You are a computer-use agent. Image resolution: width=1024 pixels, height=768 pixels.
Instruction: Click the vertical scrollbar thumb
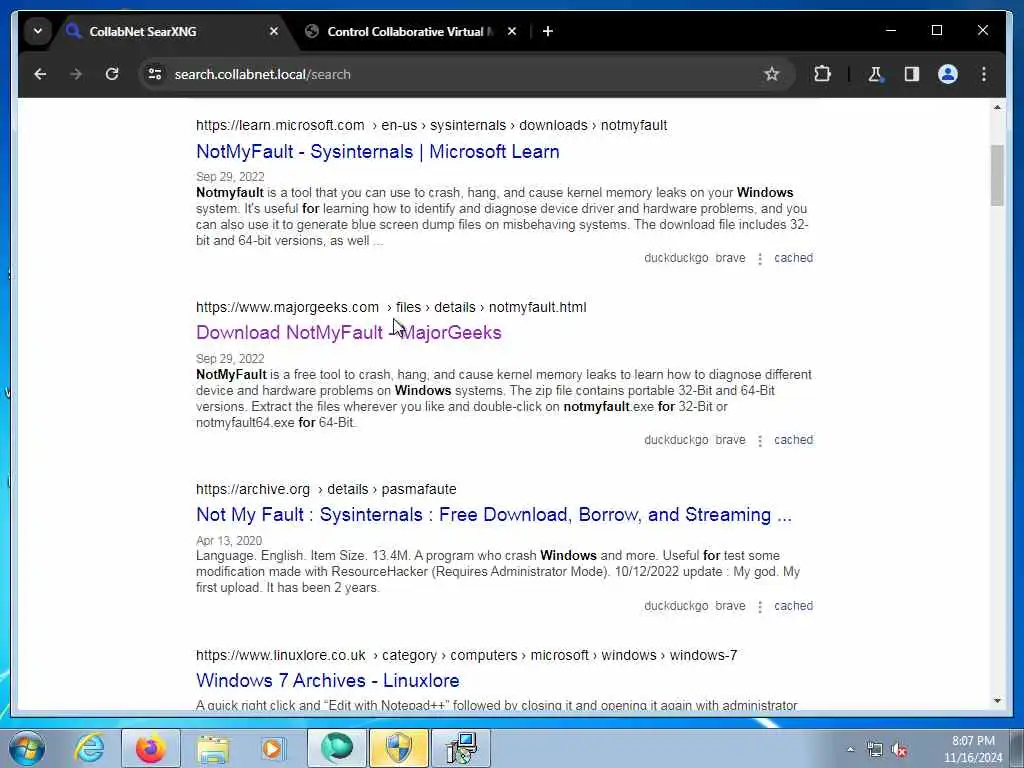pos(997,175)
